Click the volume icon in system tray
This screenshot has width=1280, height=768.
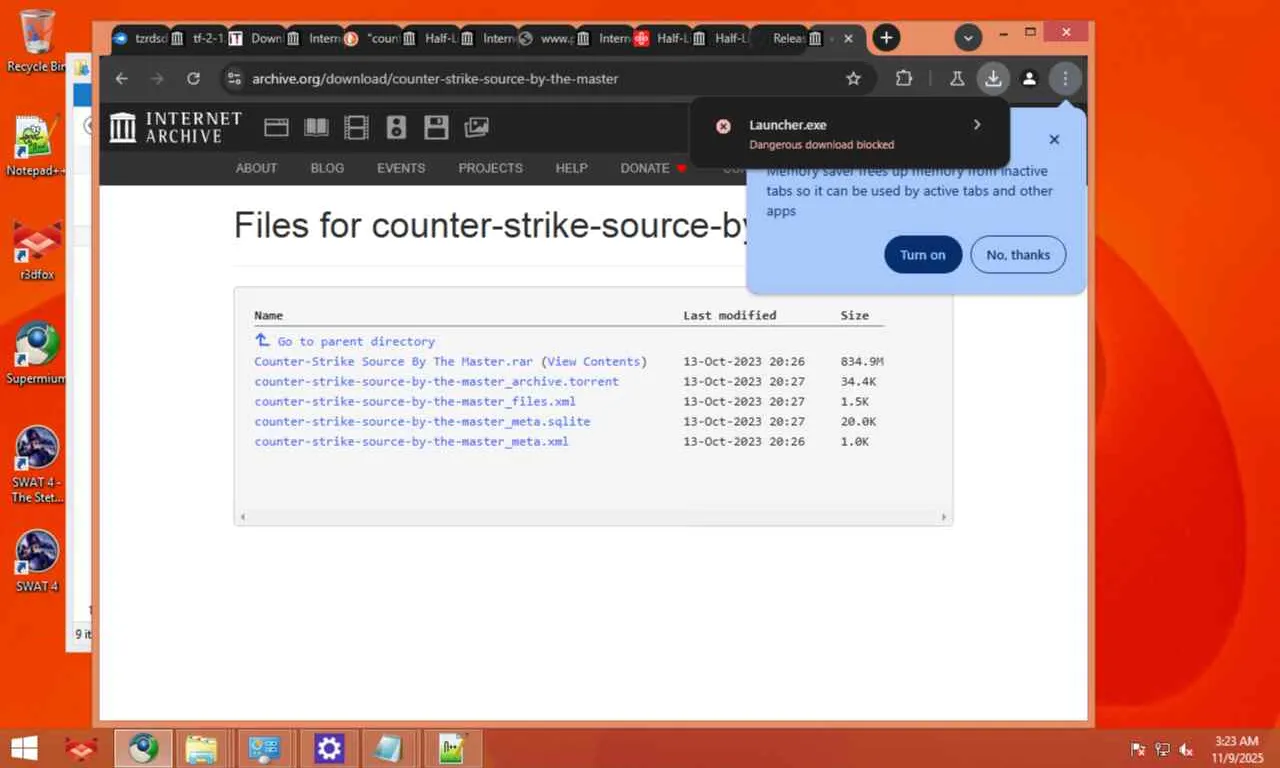point(1187,749)
